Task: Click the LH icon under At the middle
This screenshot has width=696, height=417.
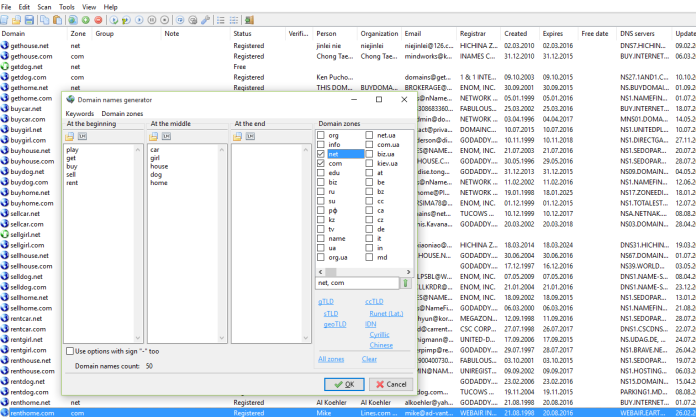Action: 167,135
